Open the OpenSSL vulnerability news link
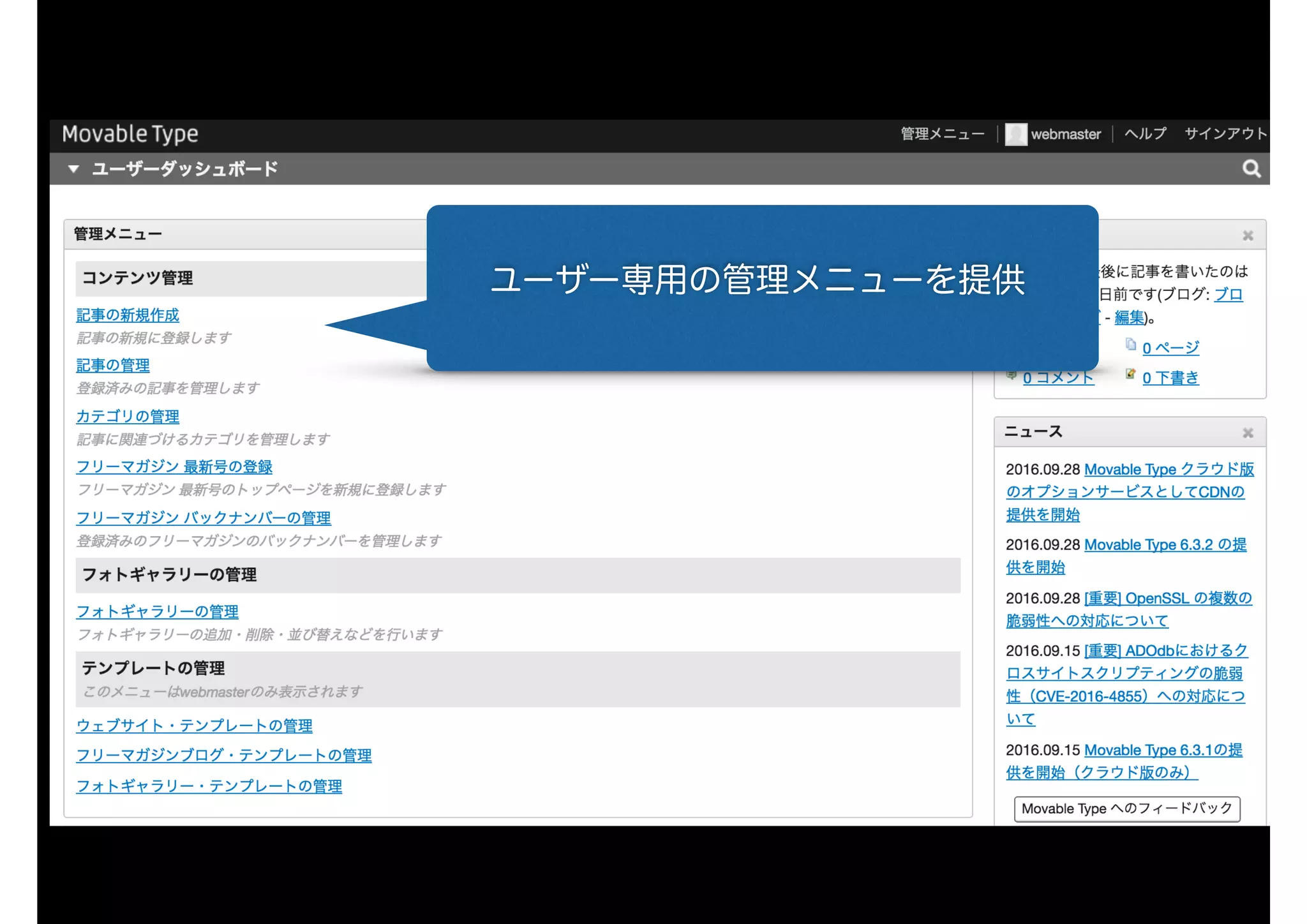 pos(1129,609)
